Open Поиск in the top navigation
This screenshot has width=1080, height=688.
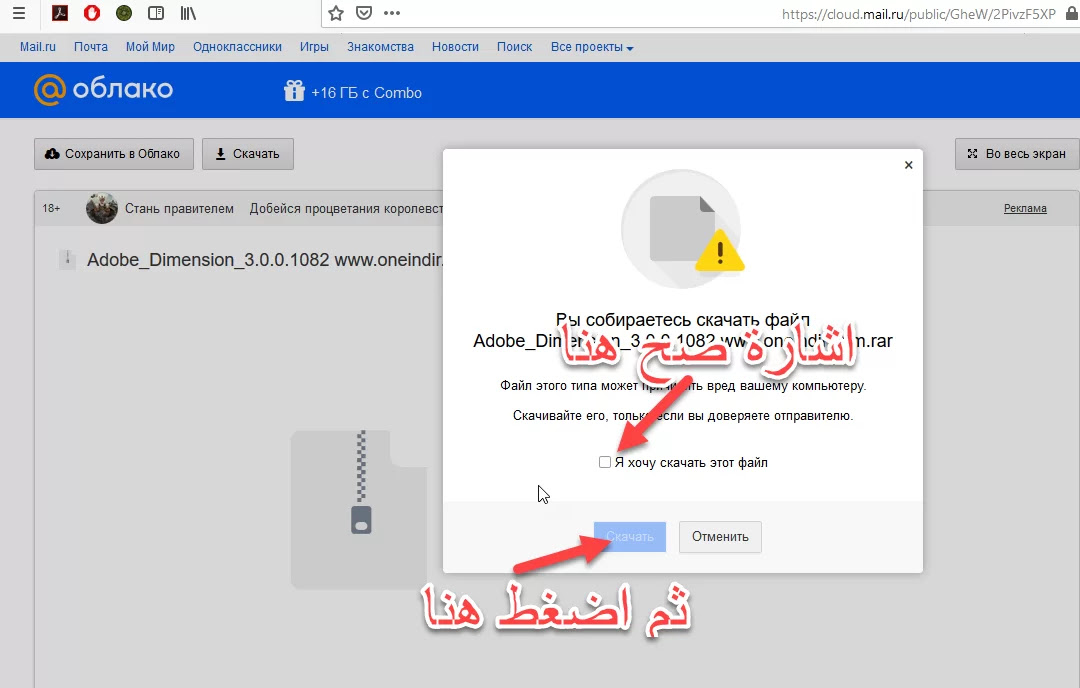[x=515, y=47]
